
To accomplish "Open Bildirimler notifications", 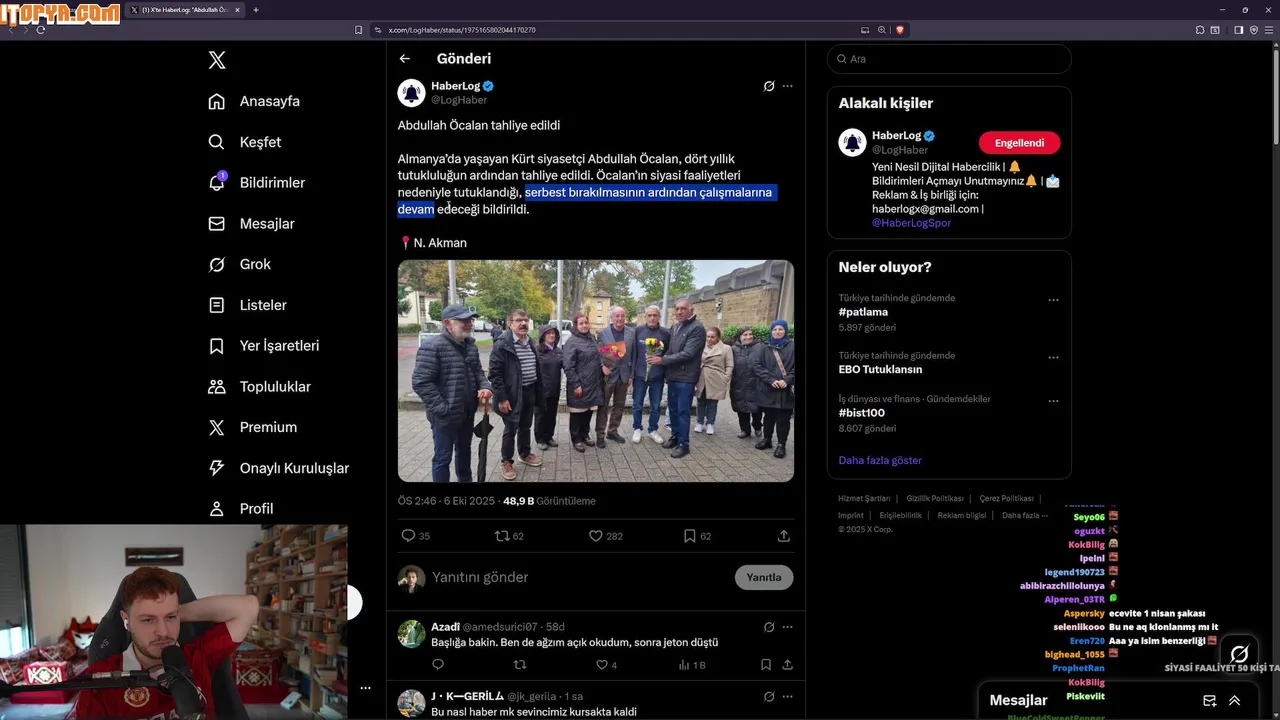I will pos(256,182).
